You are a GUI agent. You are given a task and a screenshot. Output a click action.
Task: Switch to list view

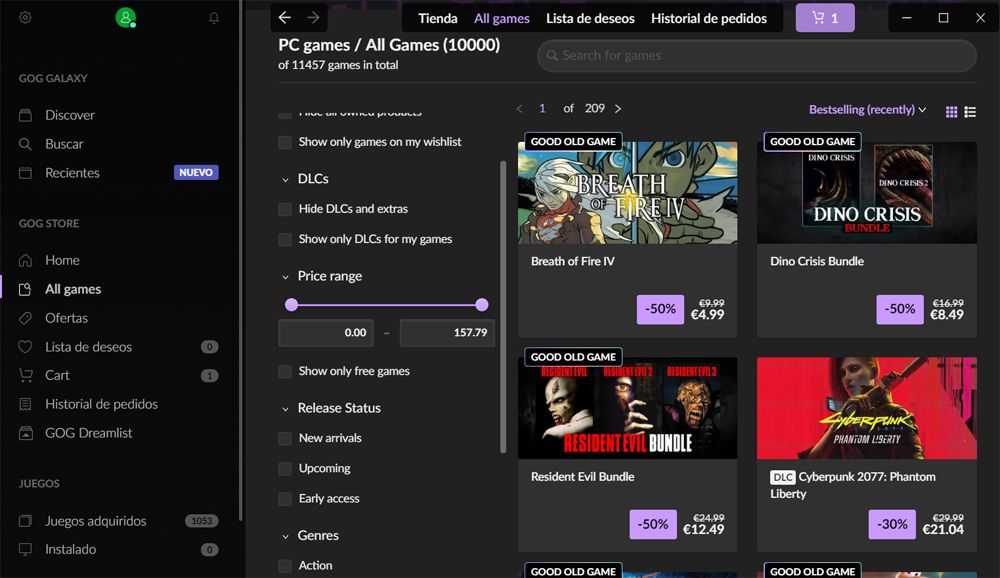click(970, 112)
